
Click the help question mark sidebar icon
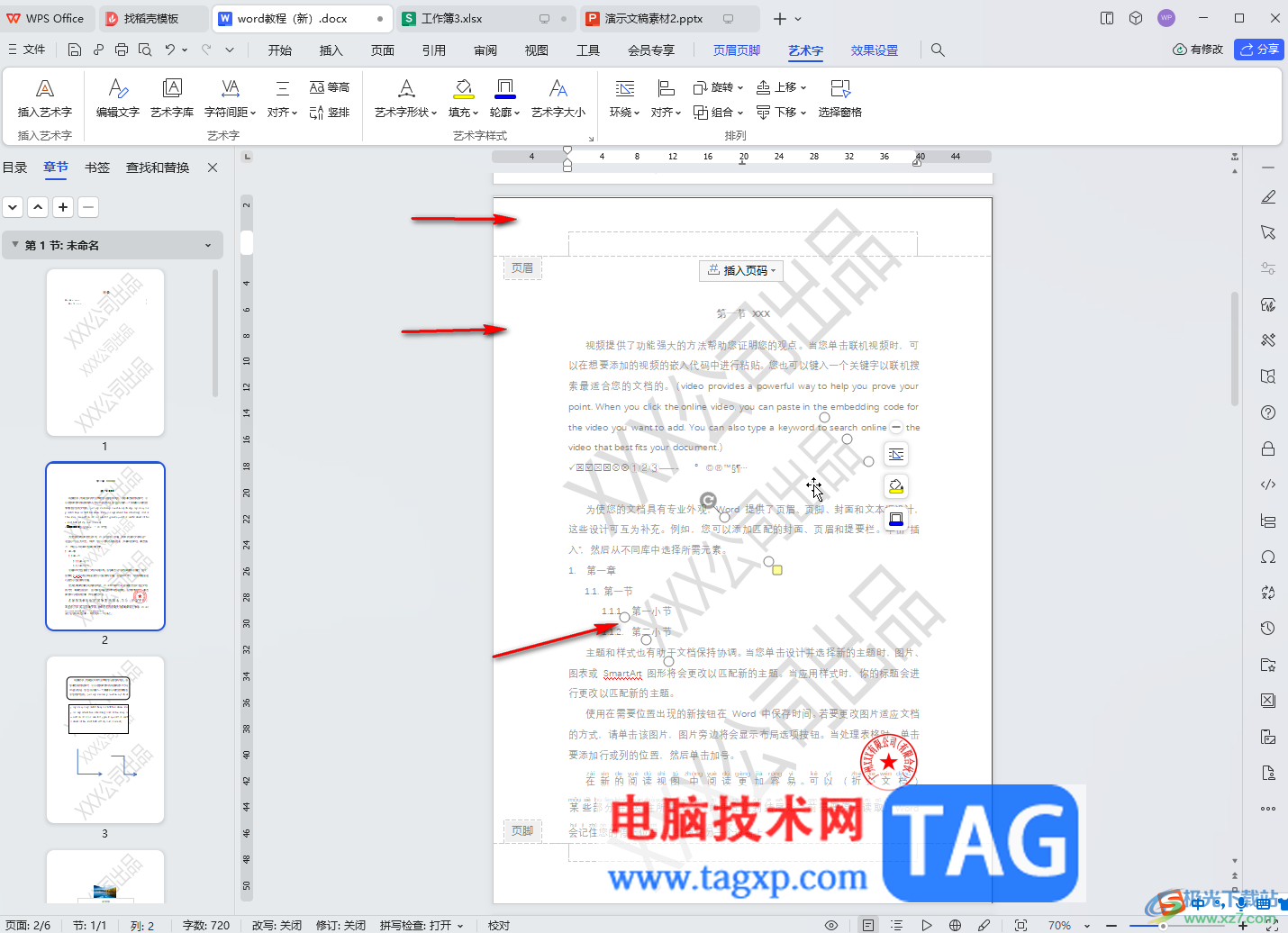1268,412
